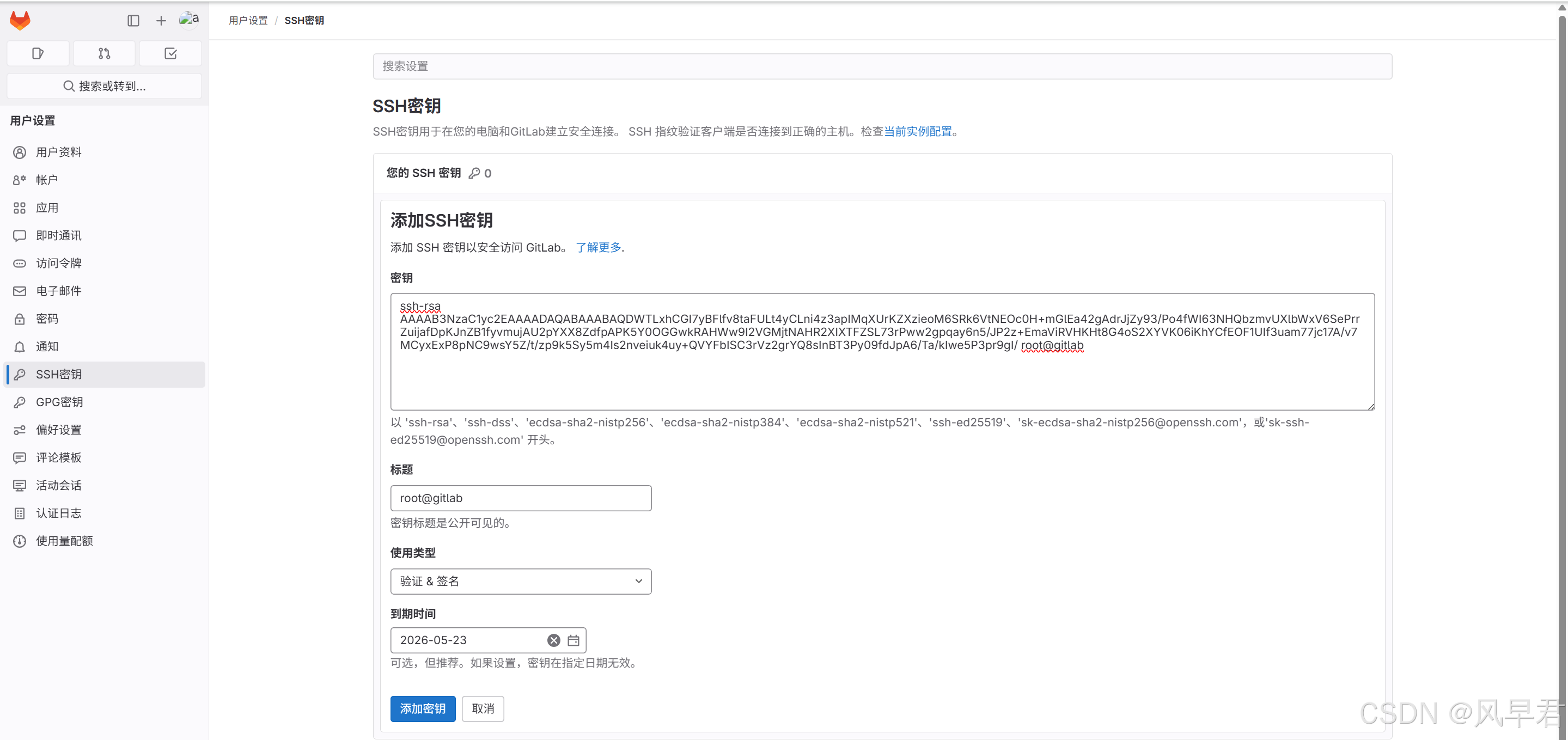Click the 添加密钥 button
Image resolution: width=1568 pixels, height=740 pixels.
click(423, 708)
